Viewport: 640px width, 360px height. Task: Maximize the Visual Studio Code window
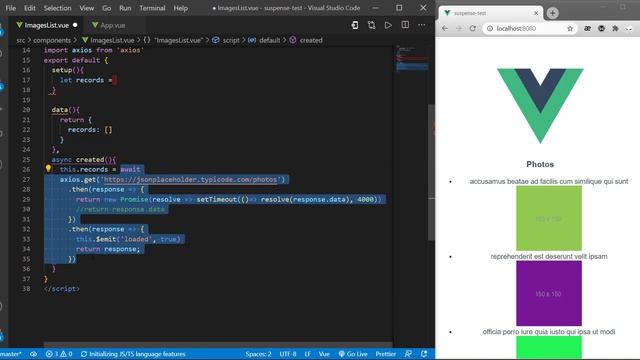point(399,8)
